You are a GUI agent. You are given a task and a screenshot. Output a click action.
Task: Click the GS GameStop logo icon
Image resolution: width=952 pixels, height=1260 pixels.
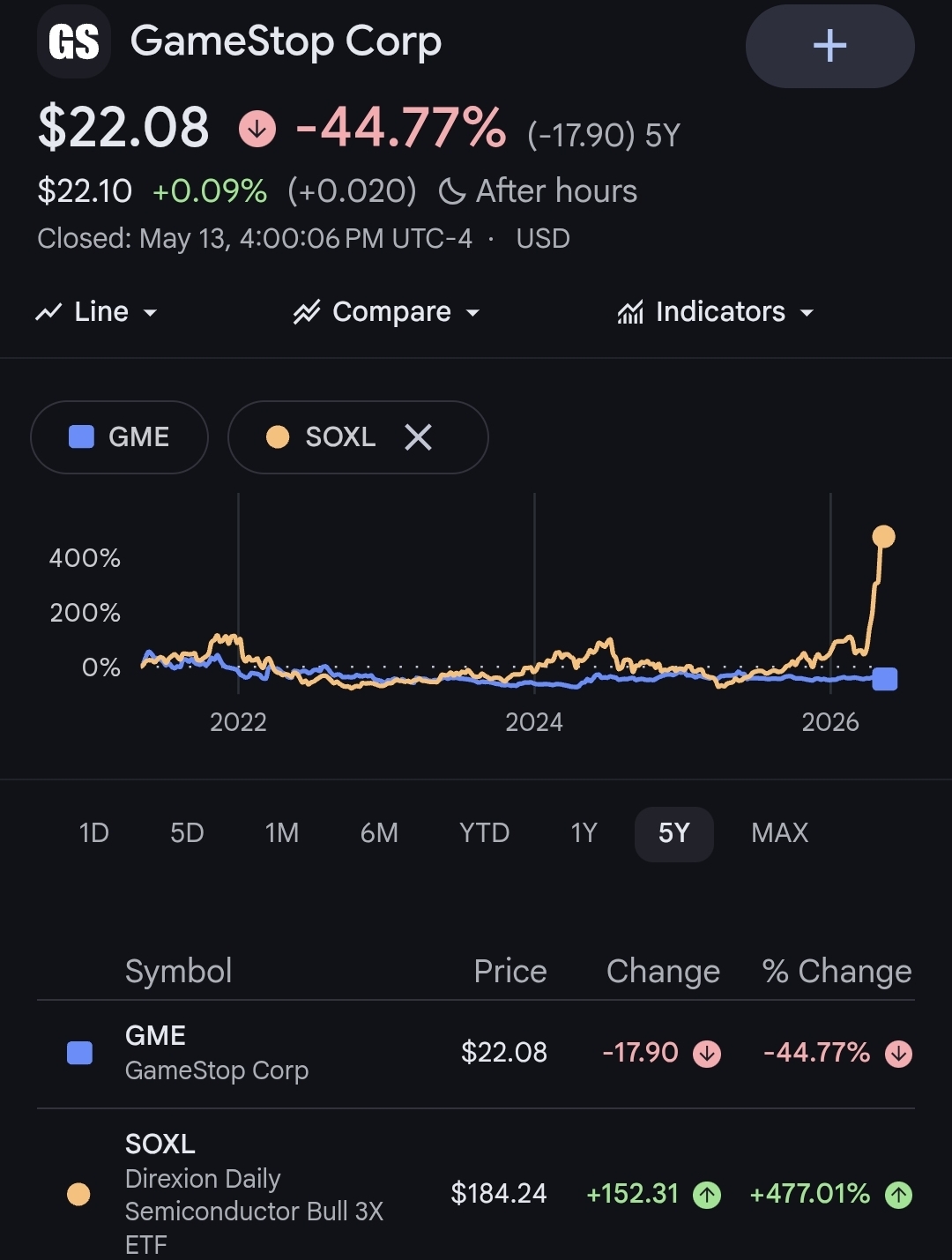click(x=74, y=42)
